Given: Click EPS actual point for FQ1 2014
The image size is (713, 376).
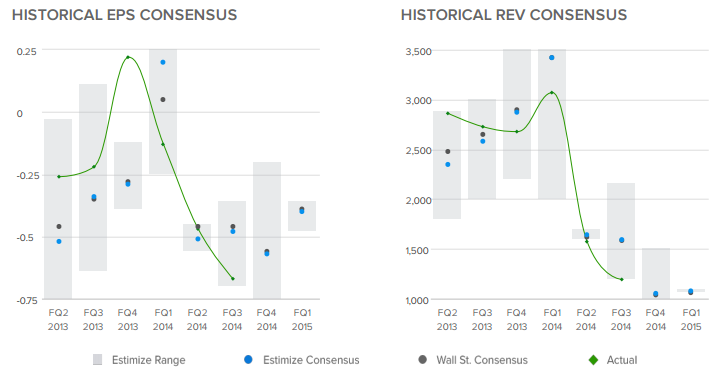Looking at the screenshot, I should (x=163, y=145).
